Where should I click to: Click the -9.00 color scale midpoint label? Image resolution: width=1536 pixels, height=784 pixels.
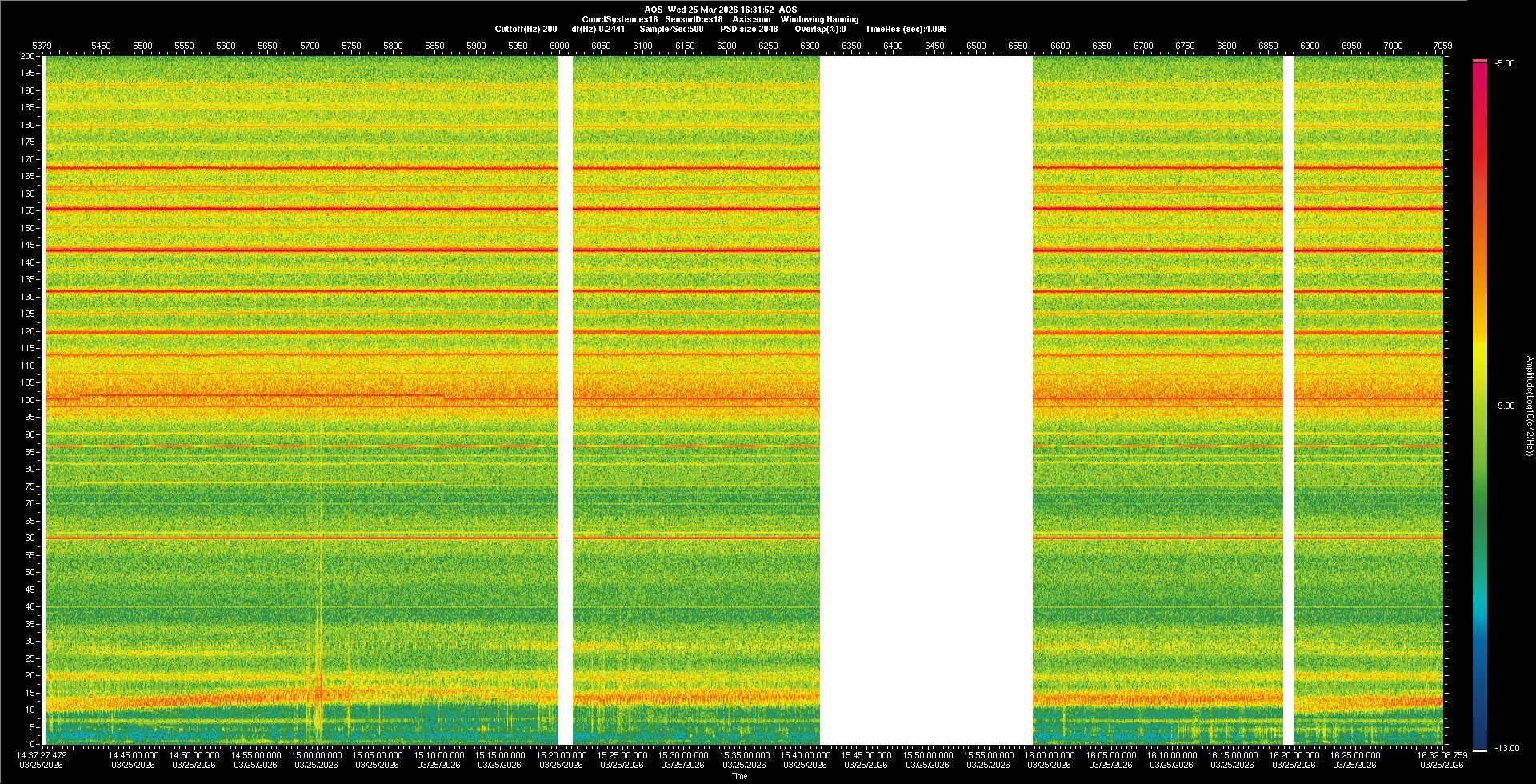coord(1505,406)
